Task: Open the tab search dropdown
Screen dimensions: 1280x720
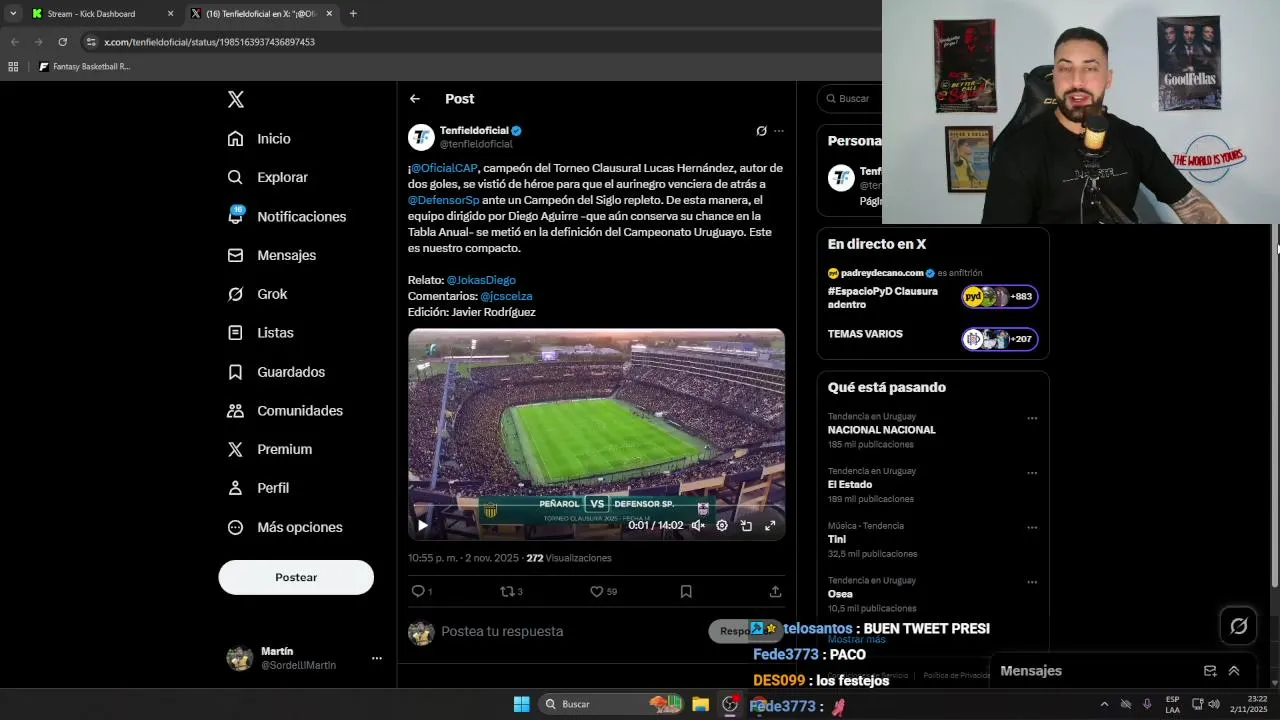Action: coord(13,14)
